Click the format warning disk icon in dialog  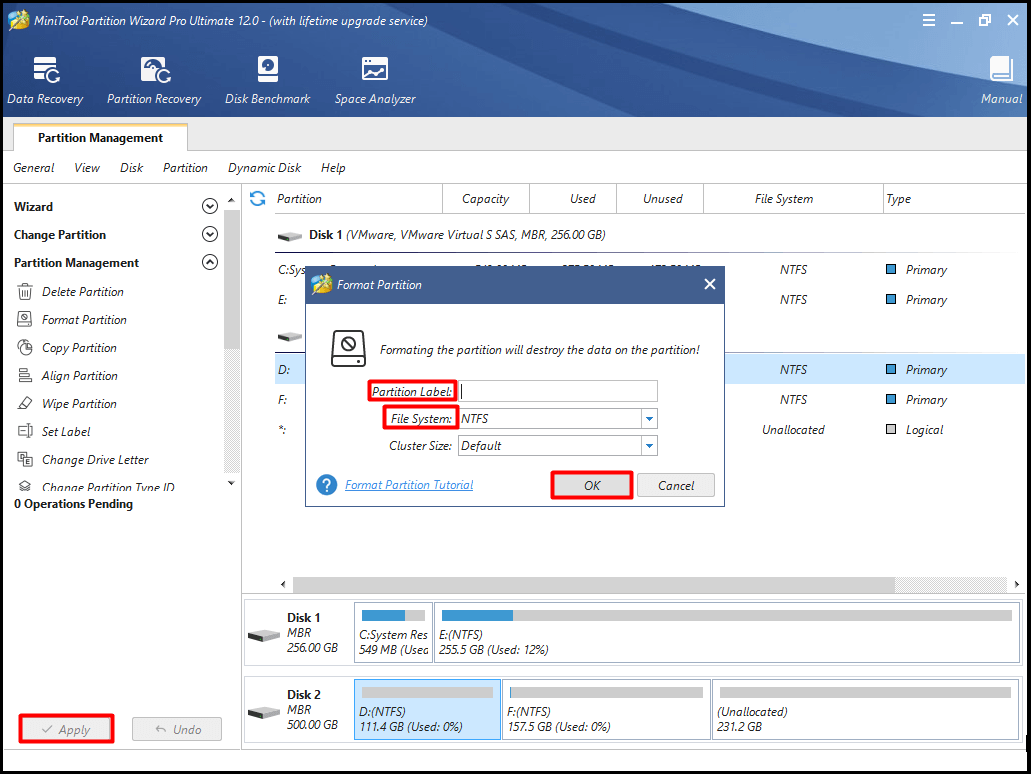pos(348,349)
